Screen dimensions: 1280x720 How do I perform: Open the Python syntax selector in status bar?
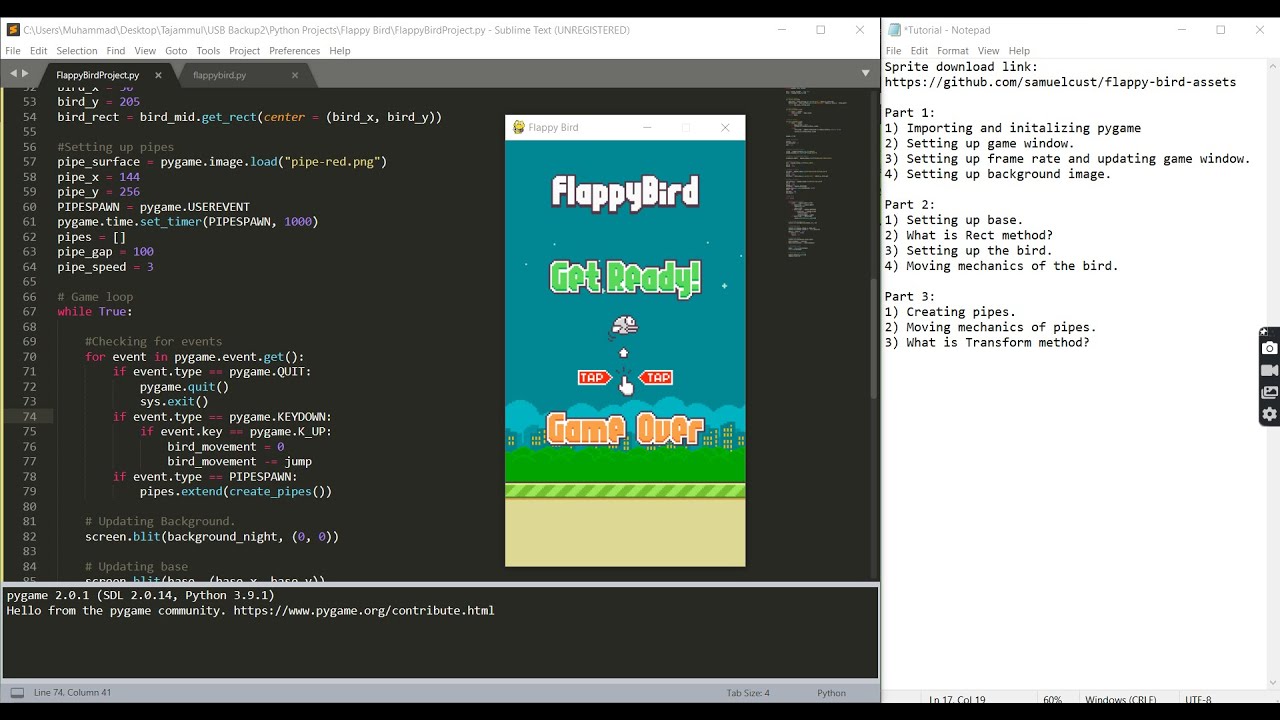[x=831, y=693]
